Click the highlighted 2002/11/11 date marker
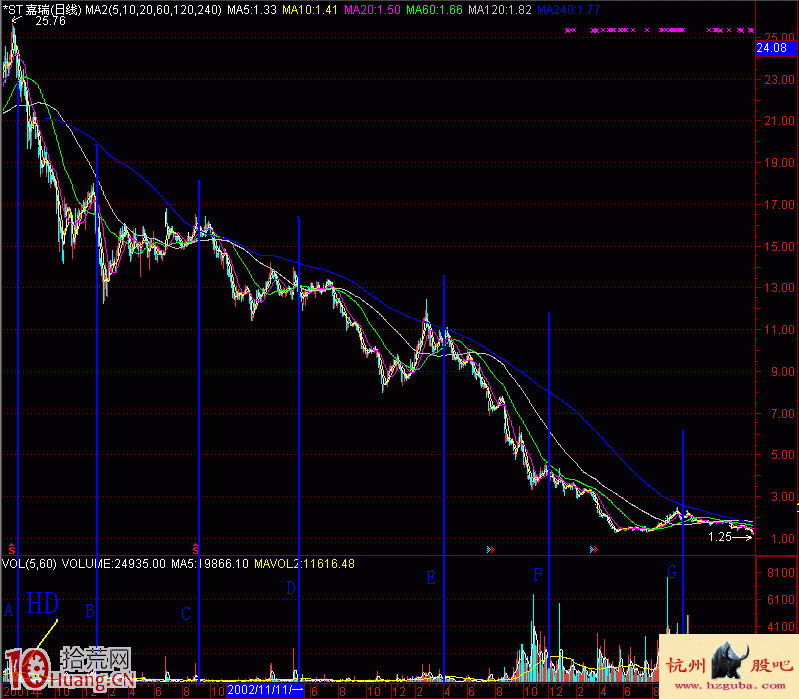 point(265,691)
